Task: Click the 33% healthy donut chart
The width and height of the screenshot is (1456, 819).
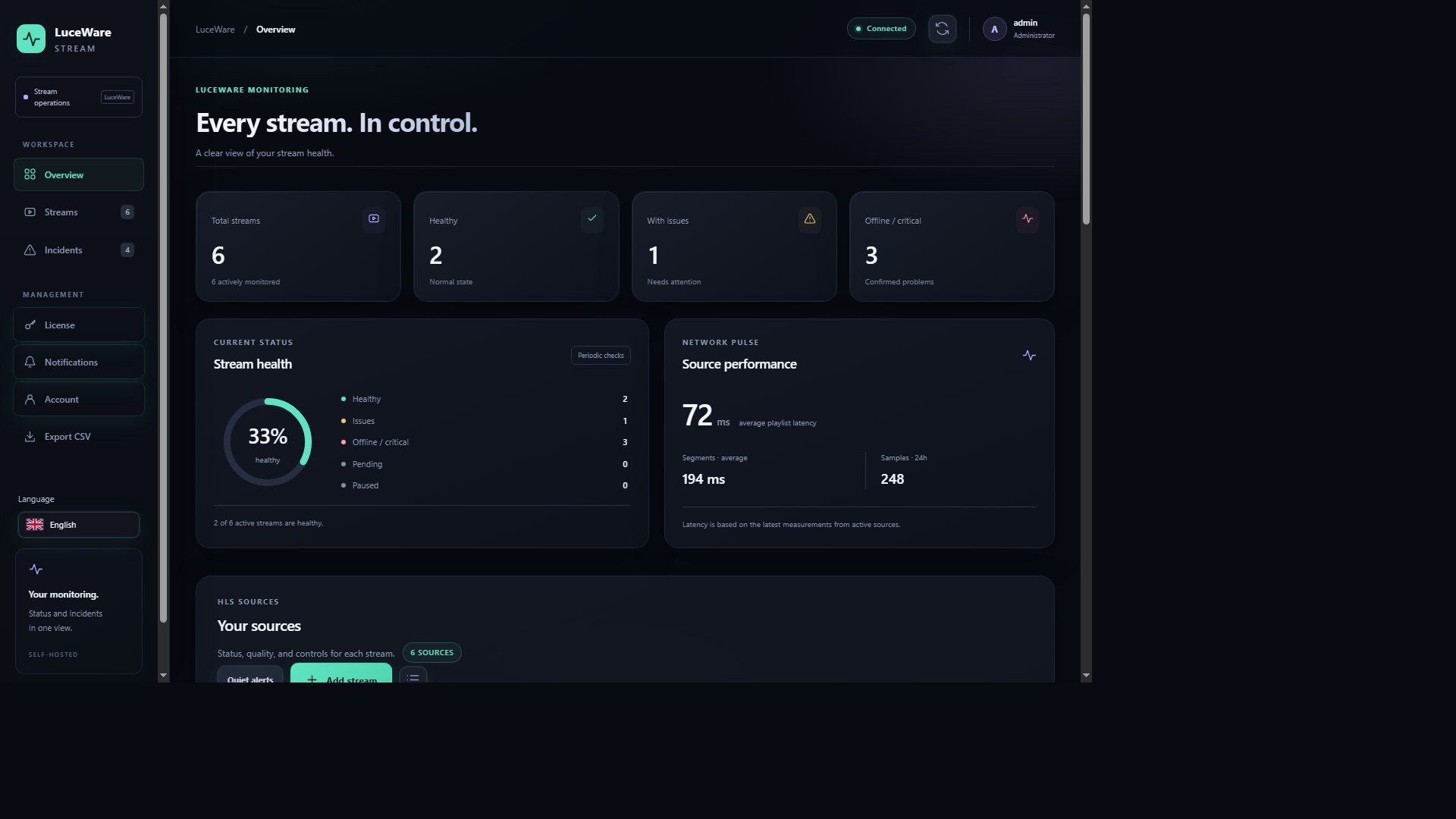Action: (x=268, y=442)
